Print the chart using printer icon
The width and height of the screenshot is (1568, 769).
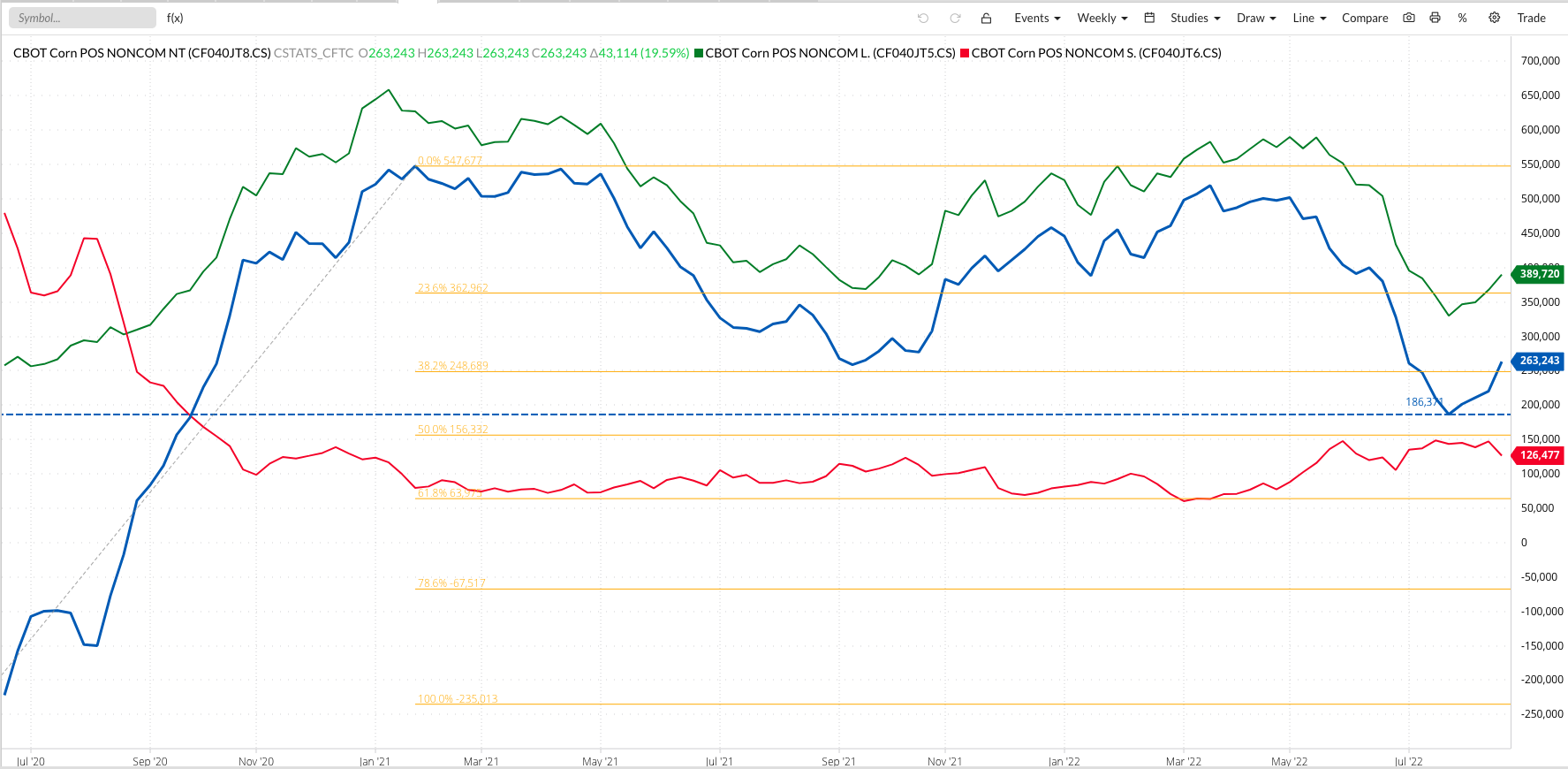[1435, 18]
